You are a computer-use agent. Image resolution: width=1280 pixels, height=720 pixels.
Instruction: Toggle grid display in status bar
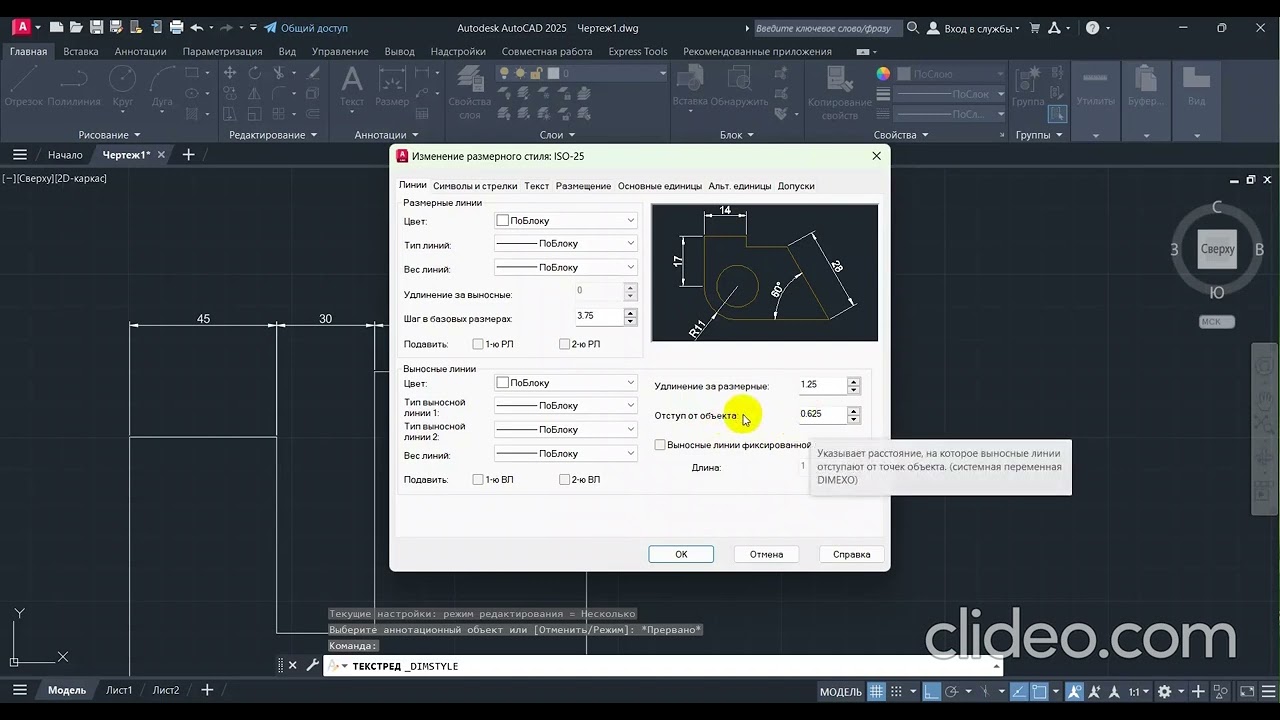(x=876, y=691)
